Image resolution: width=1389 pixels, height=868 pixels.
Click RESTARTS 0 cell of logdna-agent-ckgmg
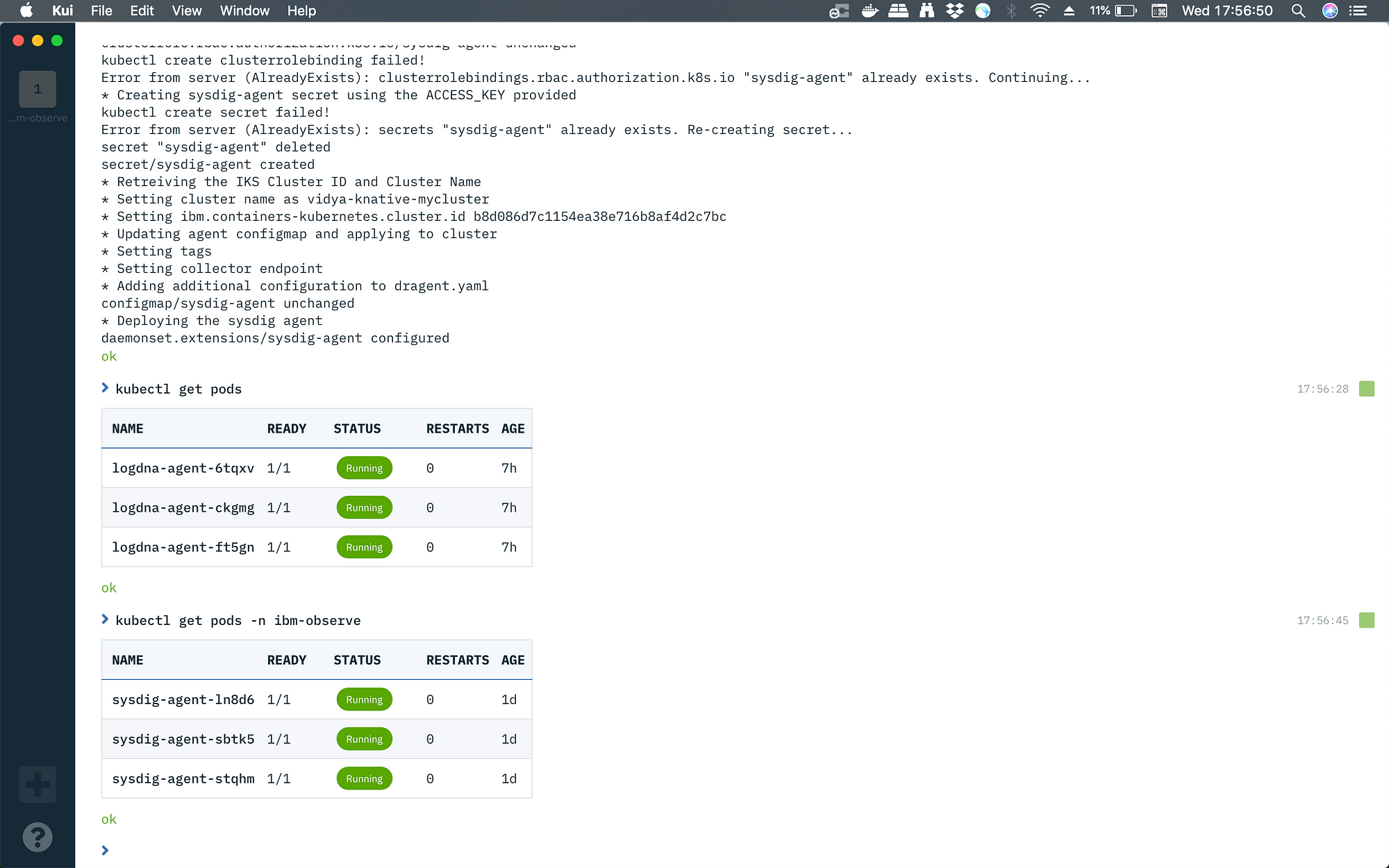(x=430, y=508)
